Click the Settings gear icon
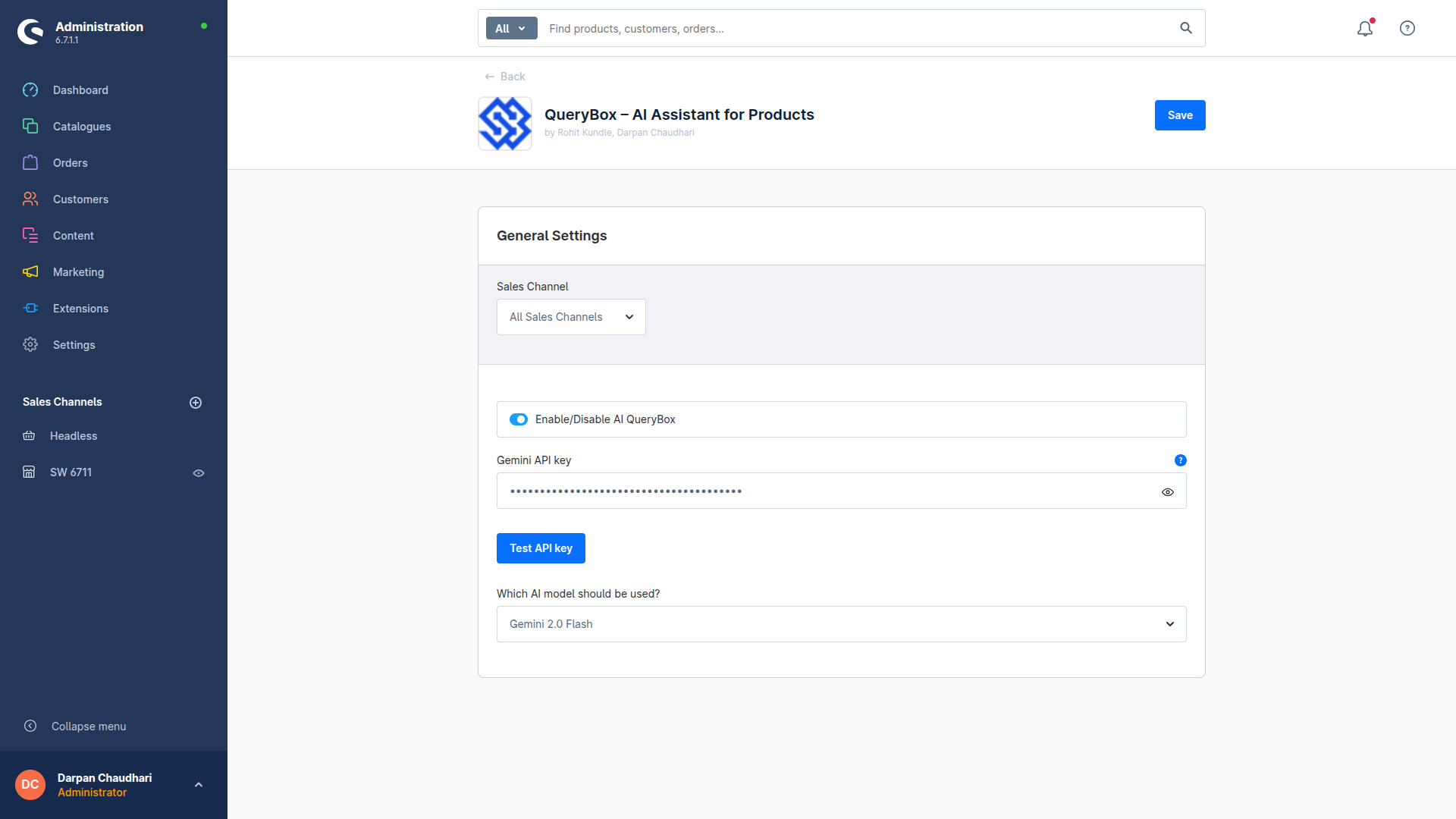Image resolution: width=1456 pixels, height=819 pixels. [x=30, y=345]
